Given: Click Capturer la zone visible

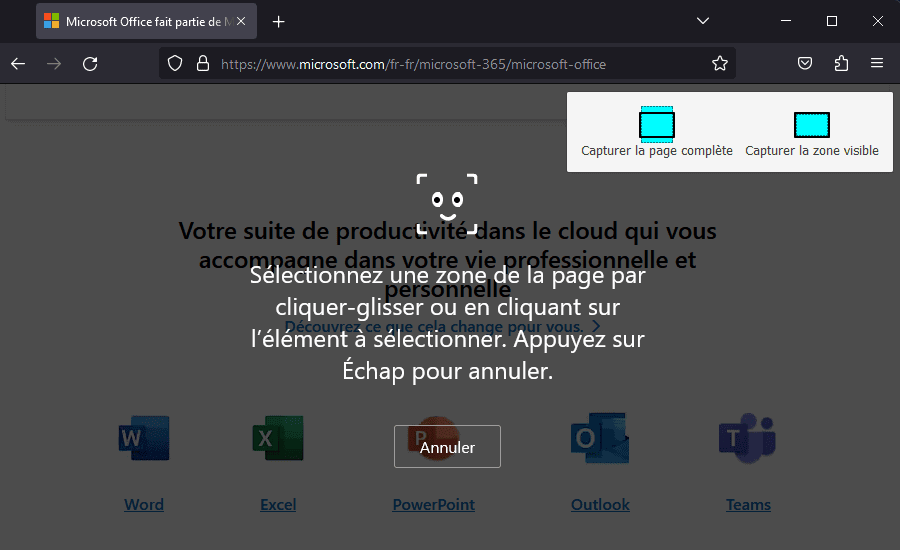Looking at the screenshot, I should coord(812,132).
